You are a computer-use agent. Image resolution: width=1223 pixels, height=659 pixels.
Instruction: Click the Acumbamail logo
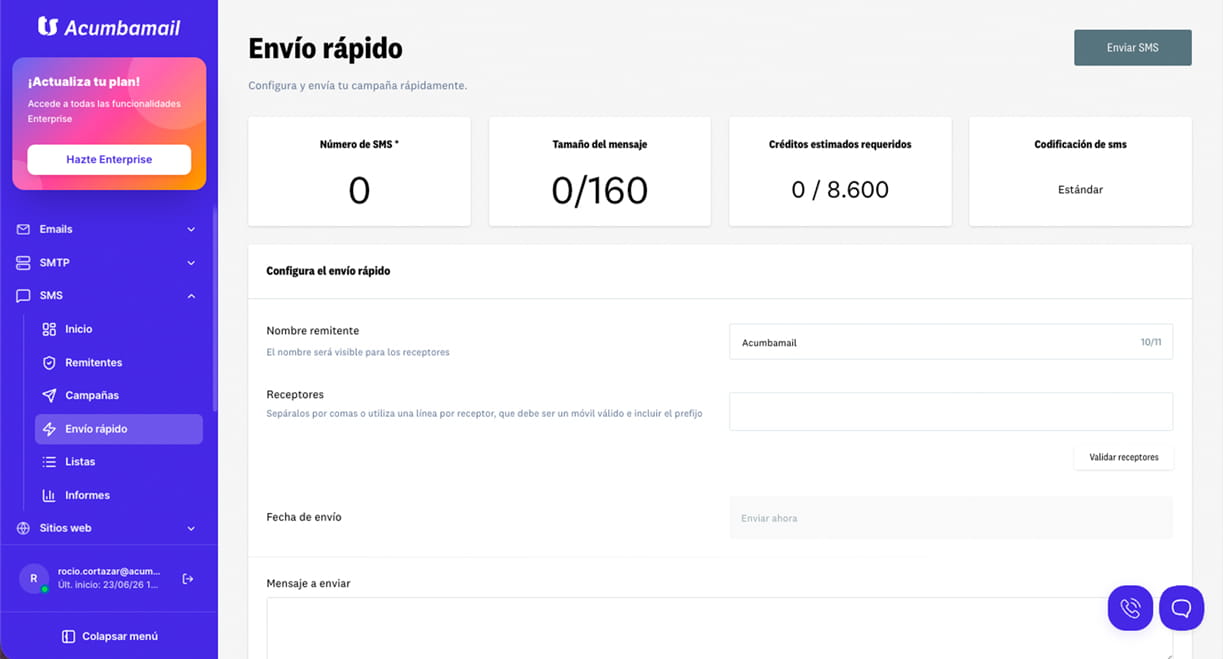tap(109, 27)
